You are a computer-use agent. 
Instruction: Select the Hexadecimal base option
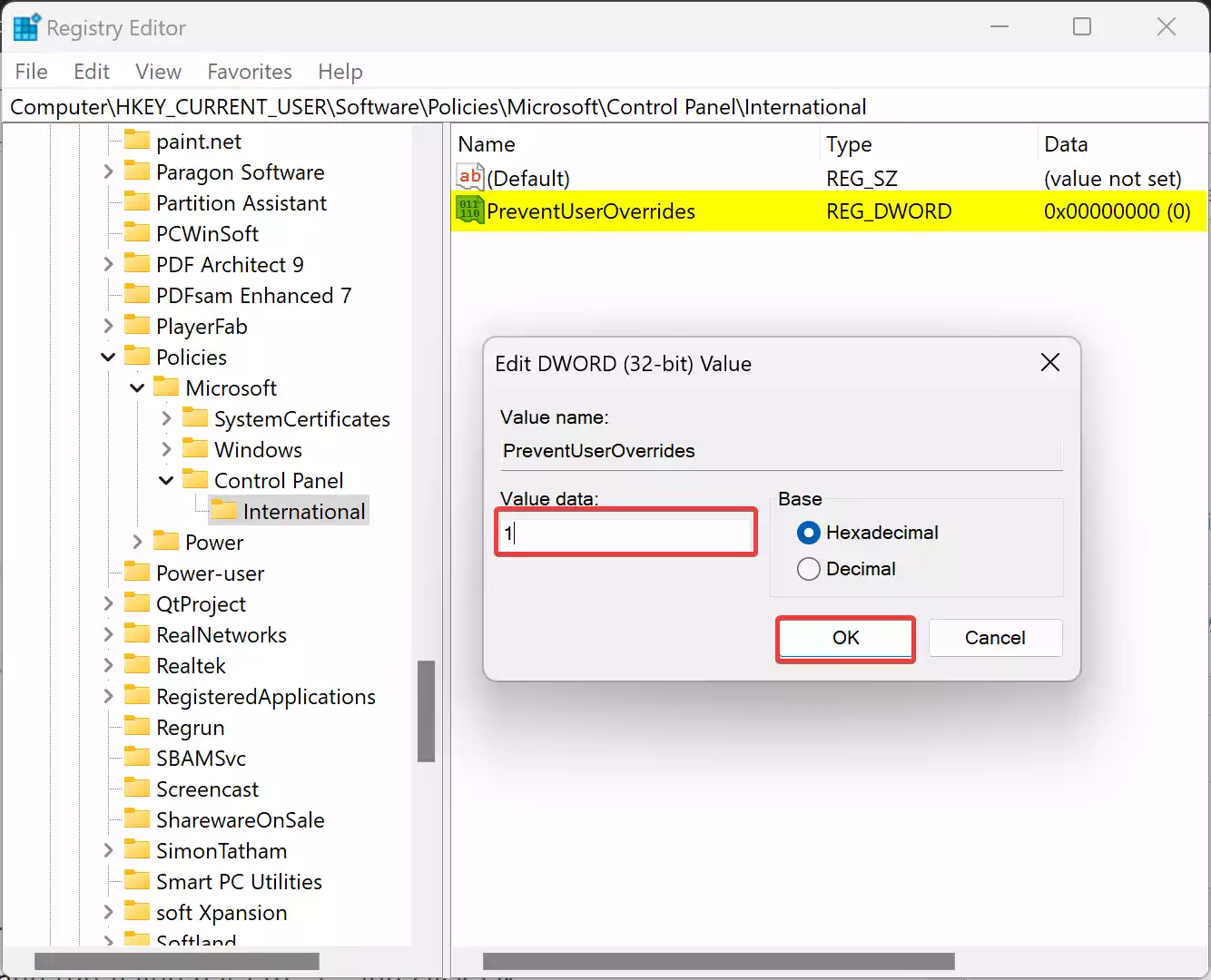(808, 533)
